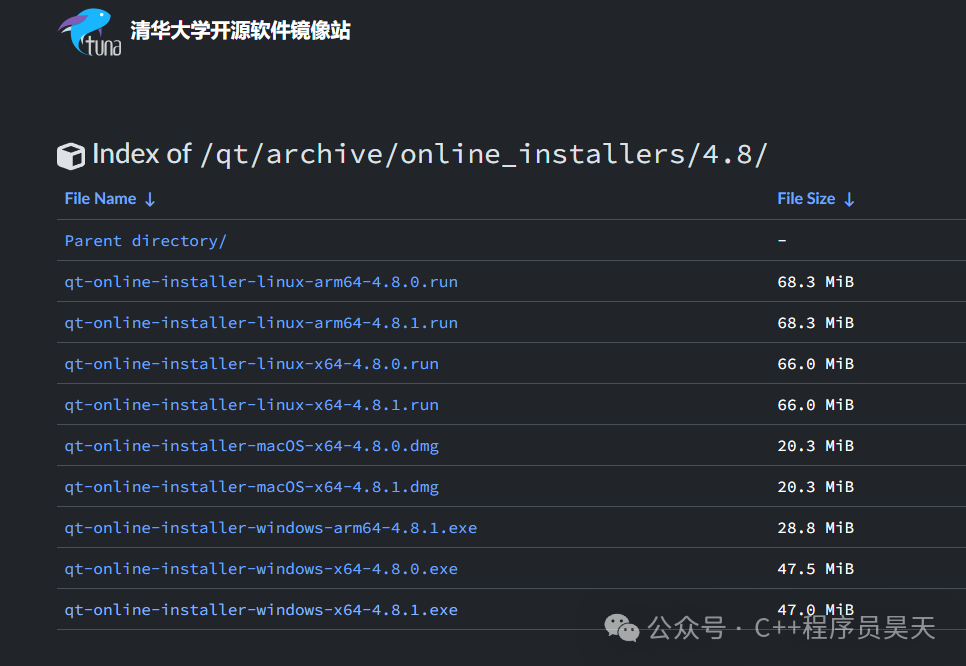Click the sort arrow next to File Name

150,199
